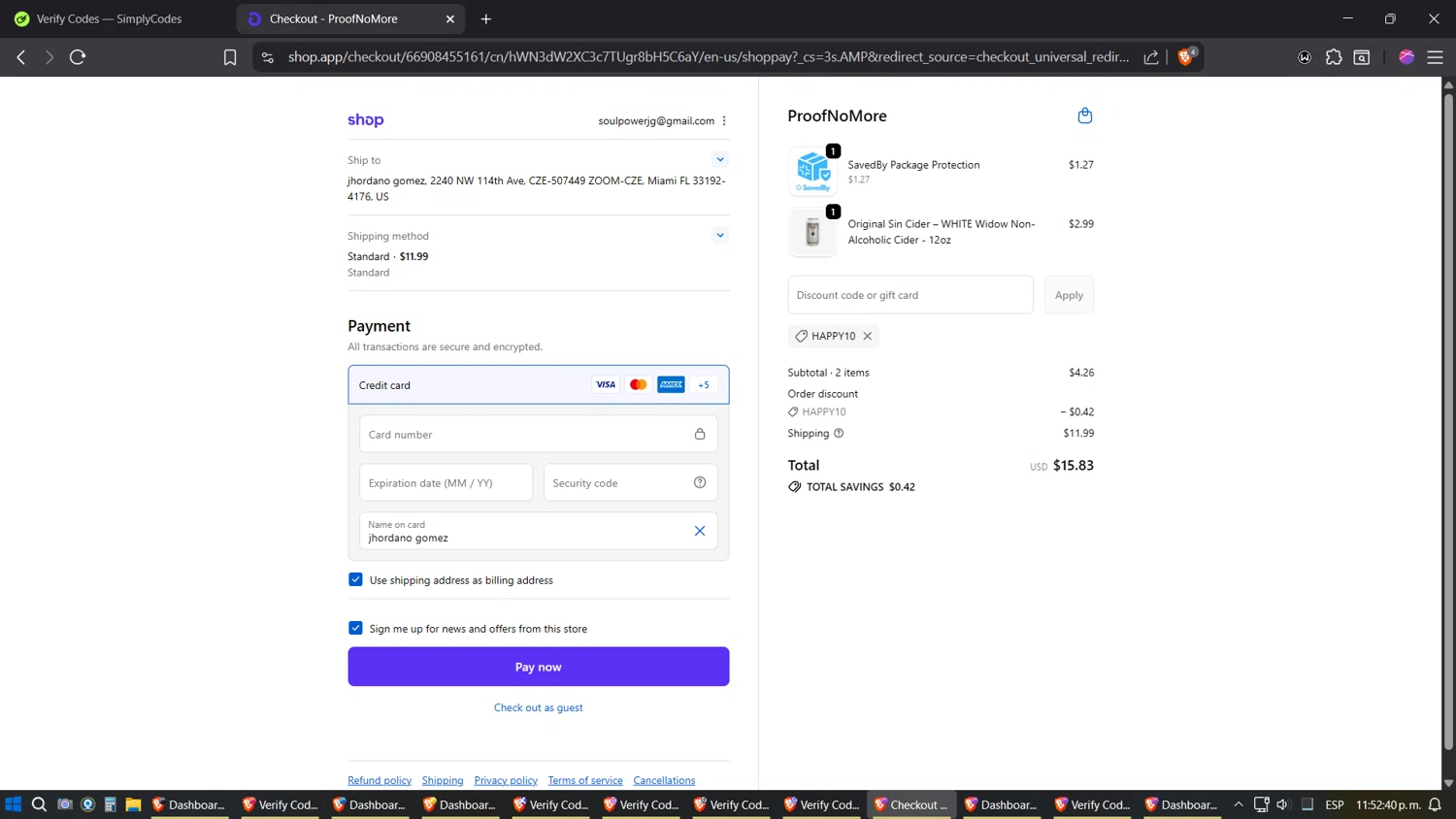Open the Calculator taskbar icon
The height and width of the screenshot is (819, 1456).
click(x=110, y=804)
